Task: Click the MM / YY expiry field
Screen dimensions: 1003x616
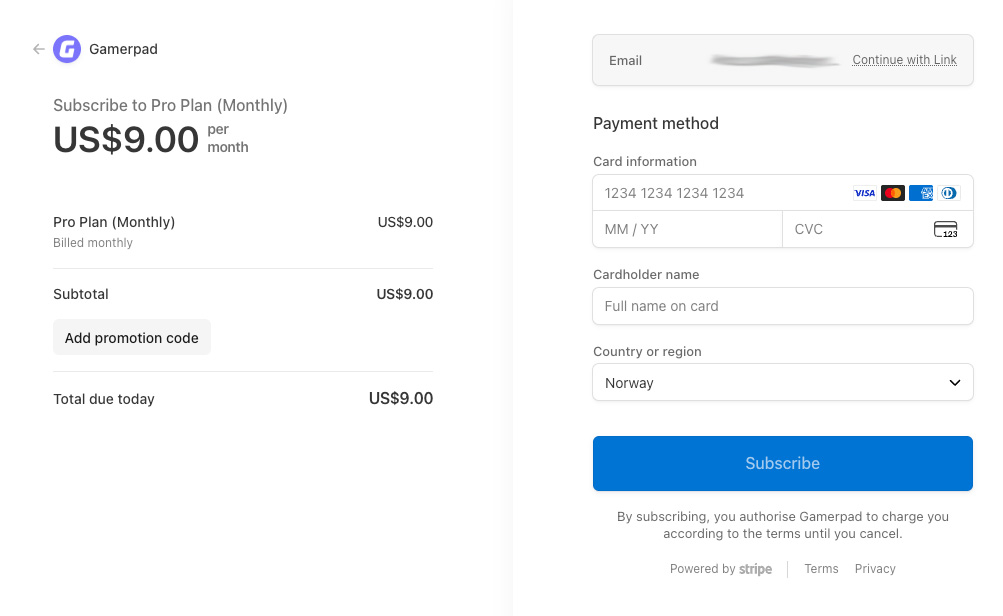Action: click(x=687, y=230)
